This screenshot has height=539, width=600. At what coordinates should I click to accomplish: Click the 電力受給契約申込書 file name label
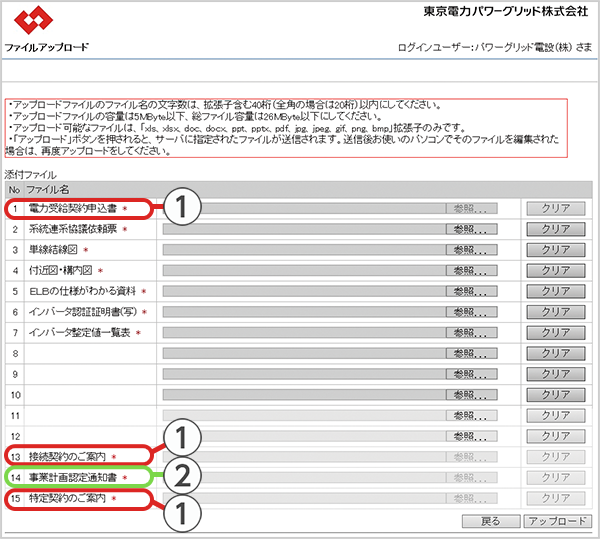coord(73,208)
